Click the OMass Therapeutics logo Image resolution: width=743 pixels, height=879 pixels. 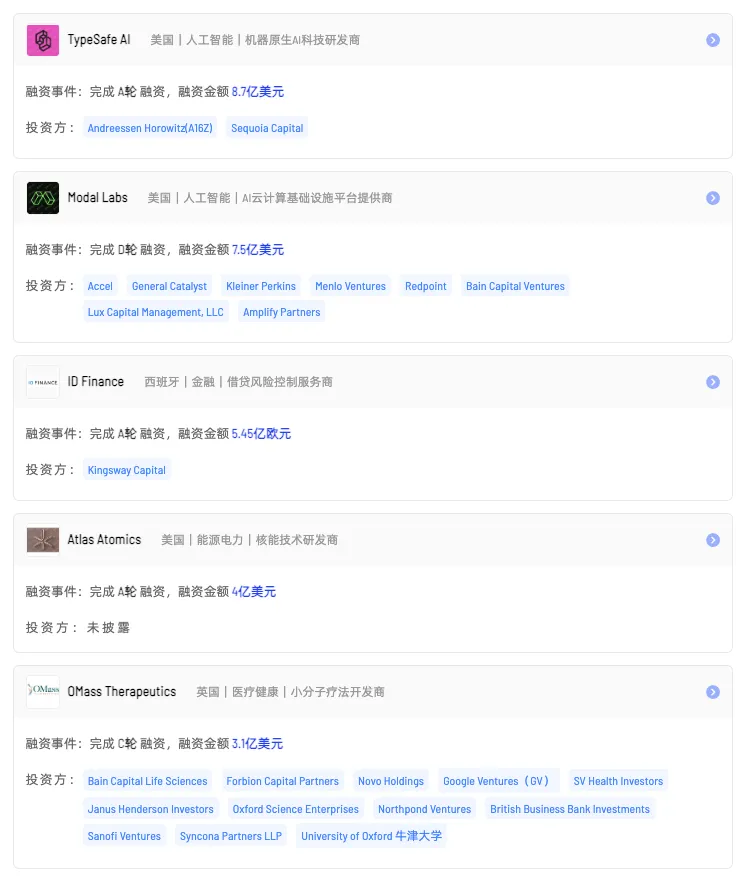pos(43,692)
